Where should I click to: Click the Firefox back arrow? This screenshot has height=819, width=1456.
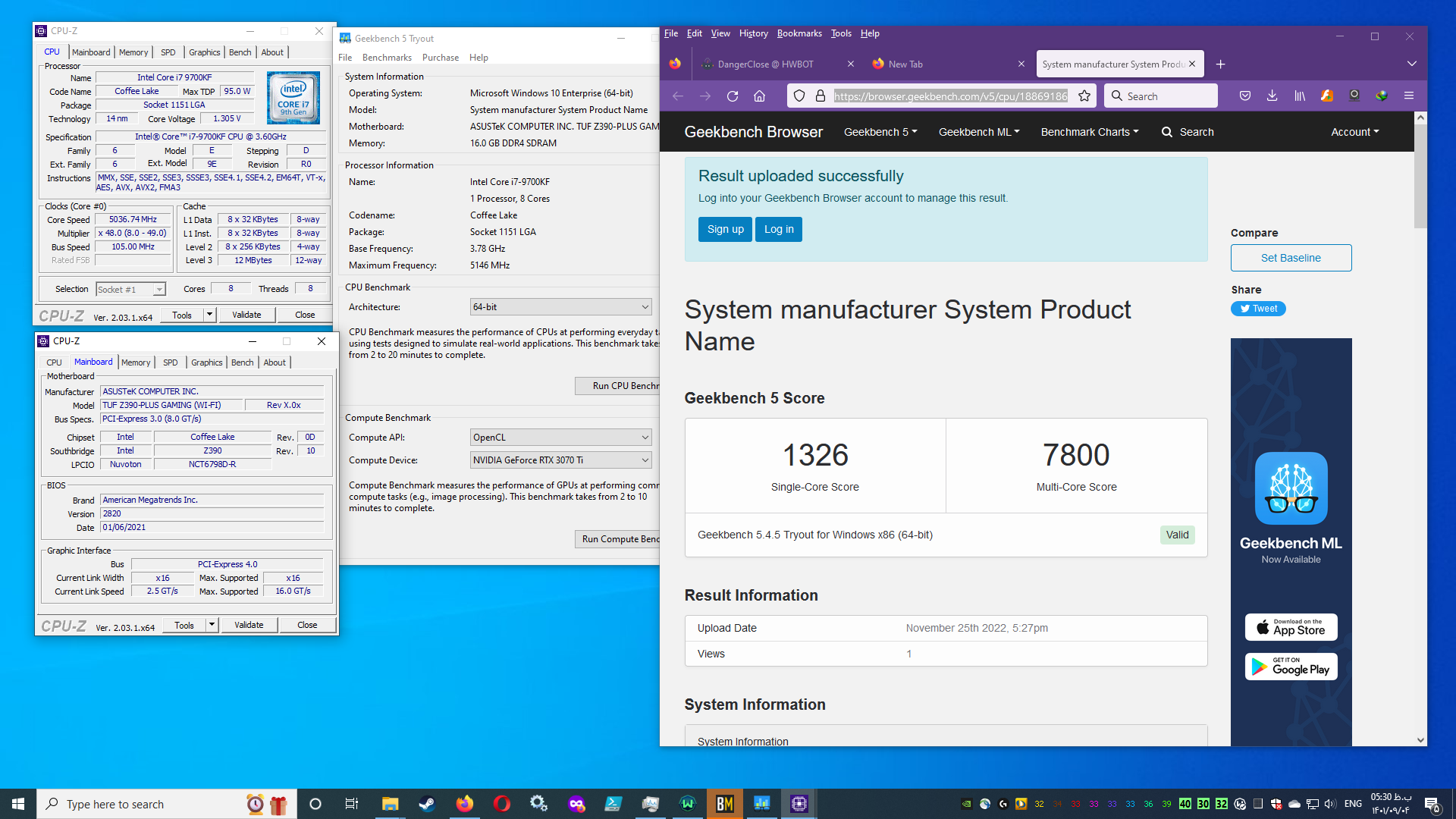point(678,96)
